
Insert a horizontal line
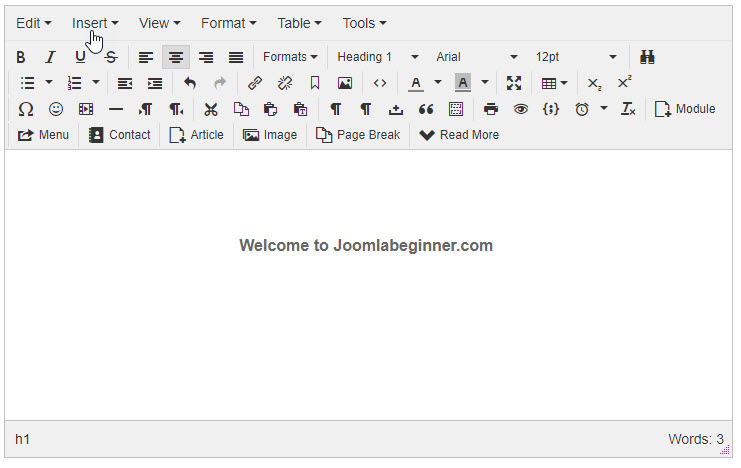(116, 109)
